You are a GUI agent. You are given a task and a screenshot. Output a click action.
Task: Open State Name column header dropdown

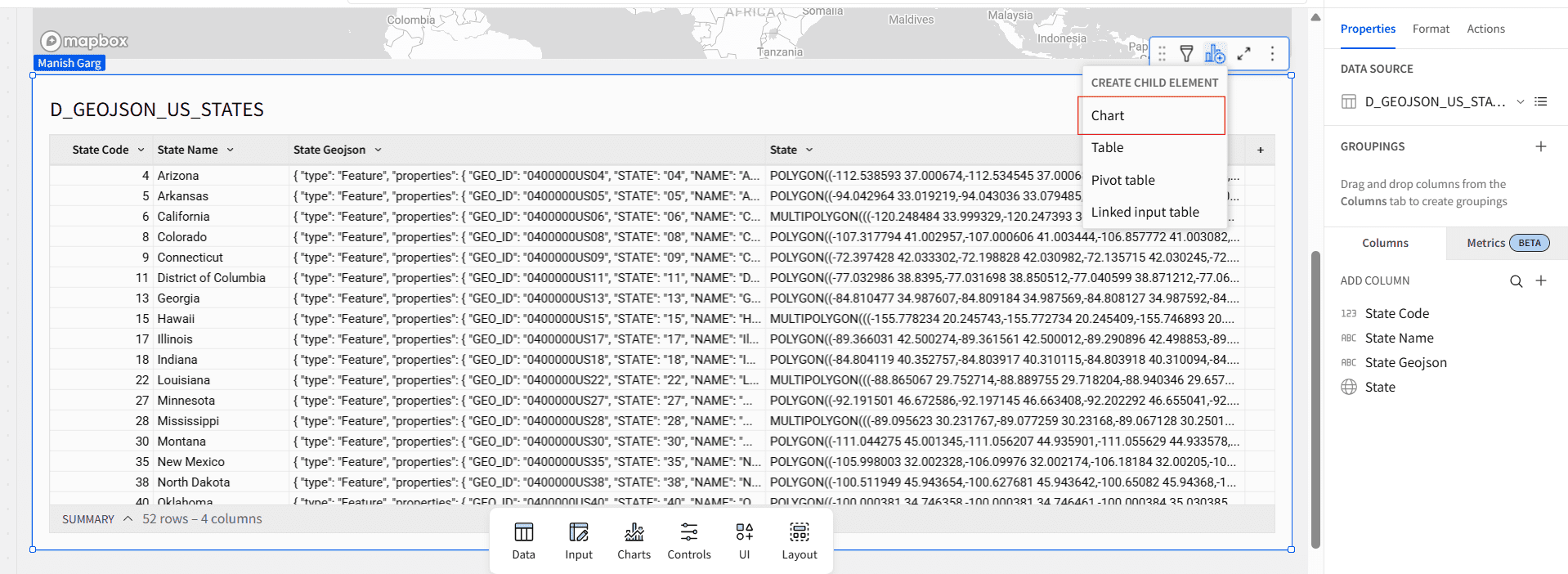231,150
